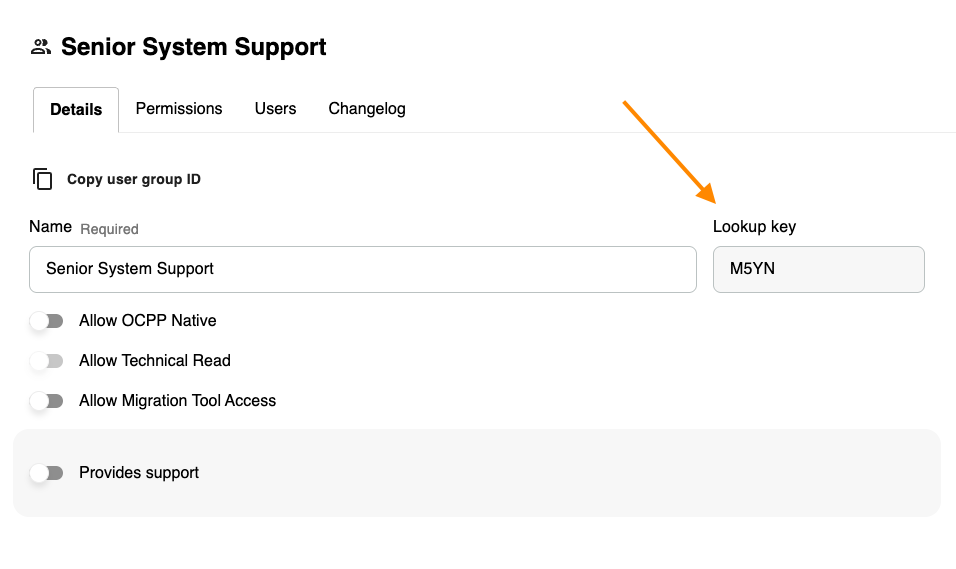Click the "Allow Technical Read" label text
956x569 pixels.
[x=155, y=361]
